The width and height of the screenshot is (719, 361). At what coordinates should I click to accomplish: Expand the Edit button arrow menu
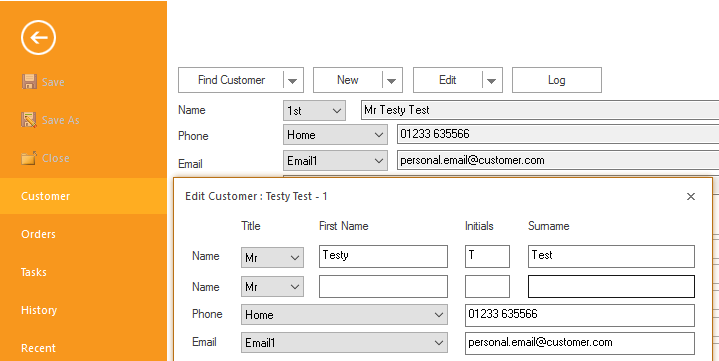coord(492,81)
